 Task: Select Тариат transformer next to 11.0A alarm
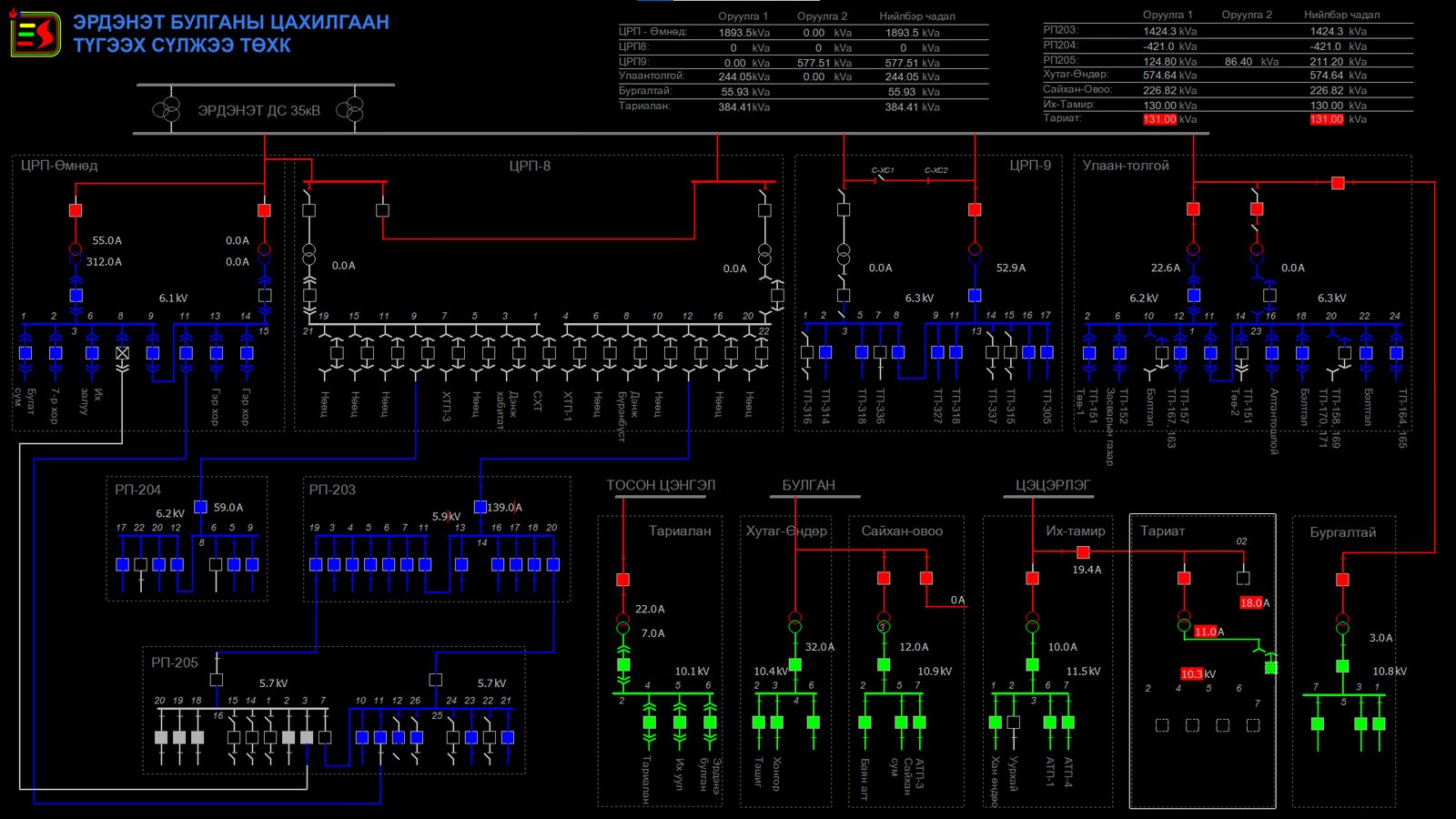coord(1184,622)
